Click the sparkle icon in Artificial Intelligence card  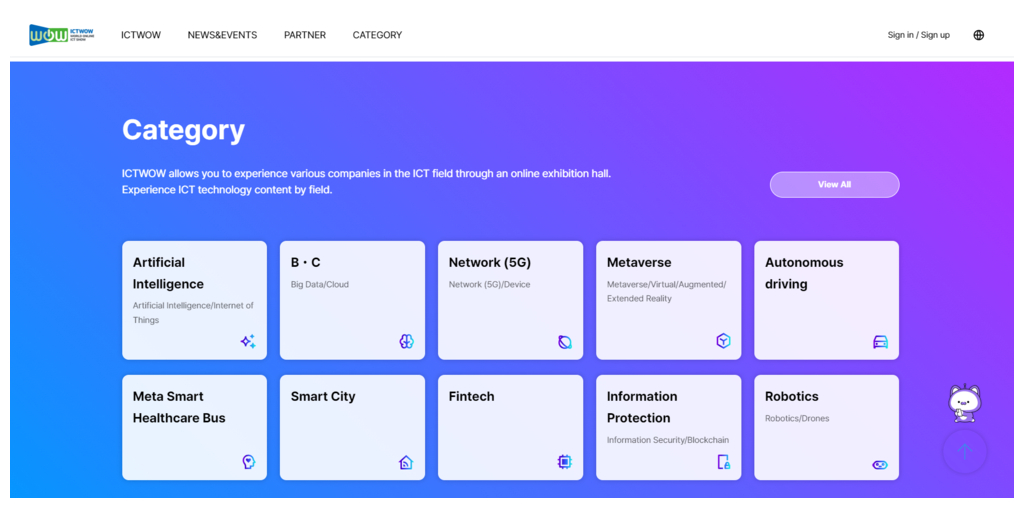(248, 341)
